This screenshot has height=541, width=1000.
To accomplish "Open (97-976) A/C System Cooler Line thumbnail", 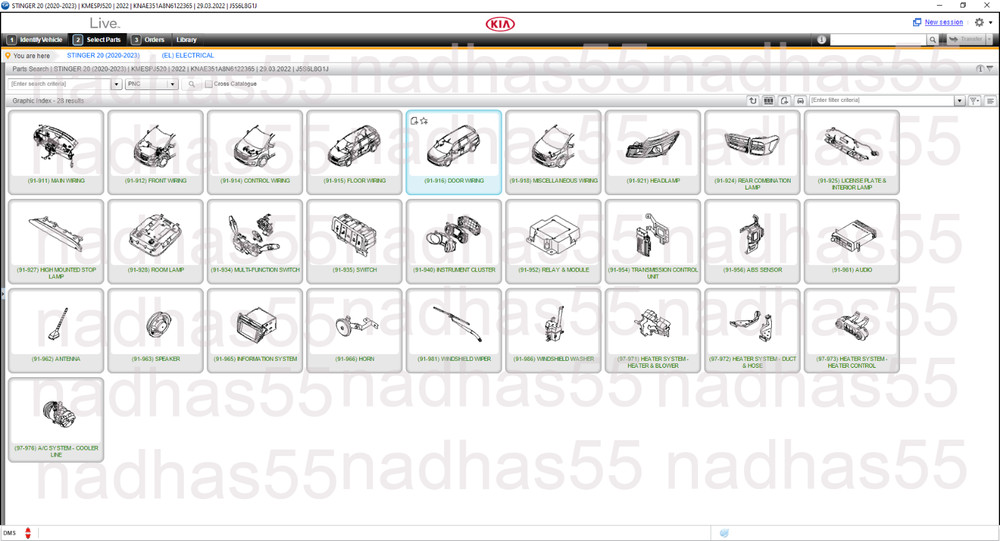I will (56, 420).
